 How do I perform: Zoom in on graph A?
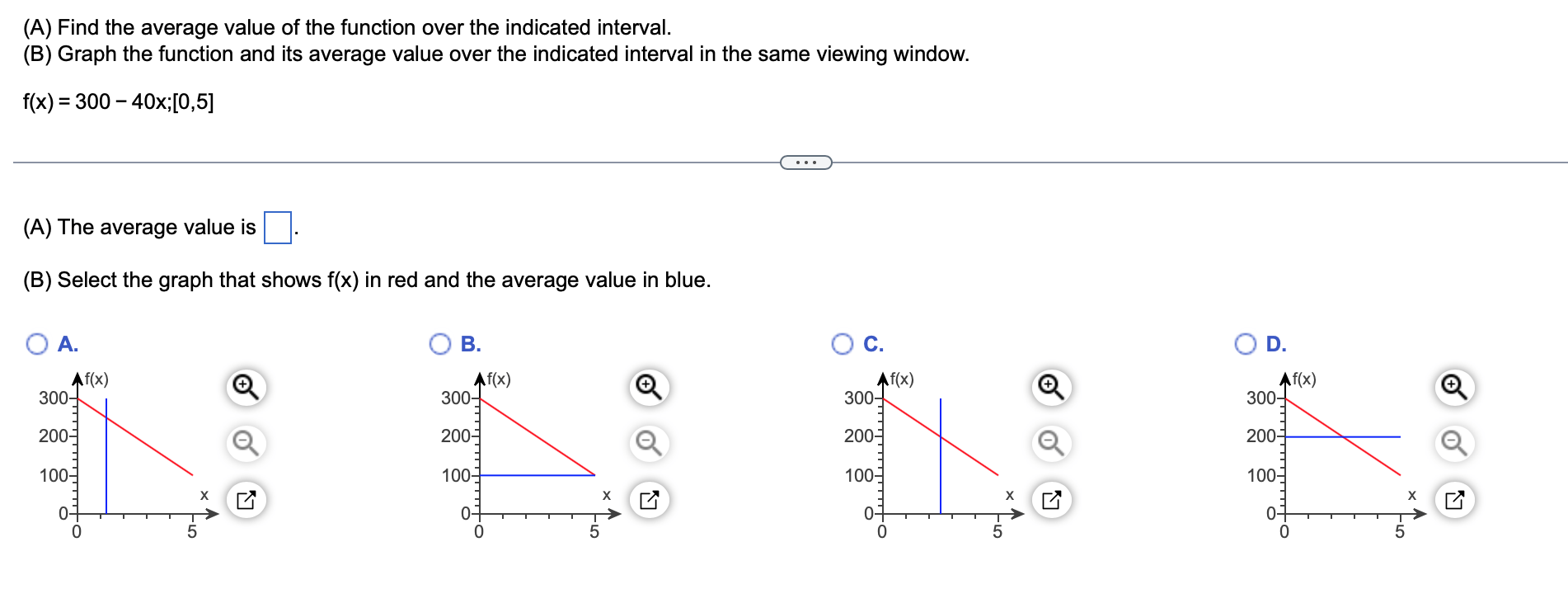click(x=246, y=387)
